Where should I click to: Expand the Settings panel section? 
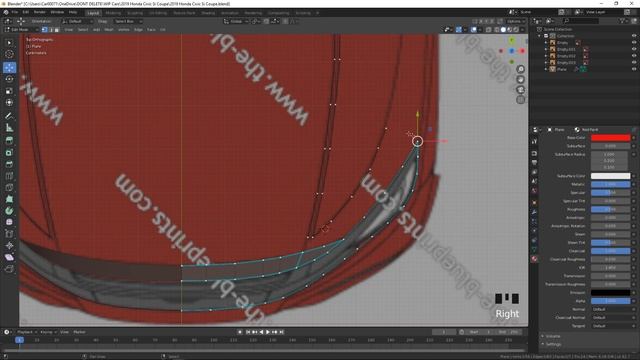click(x=553, y=344)
